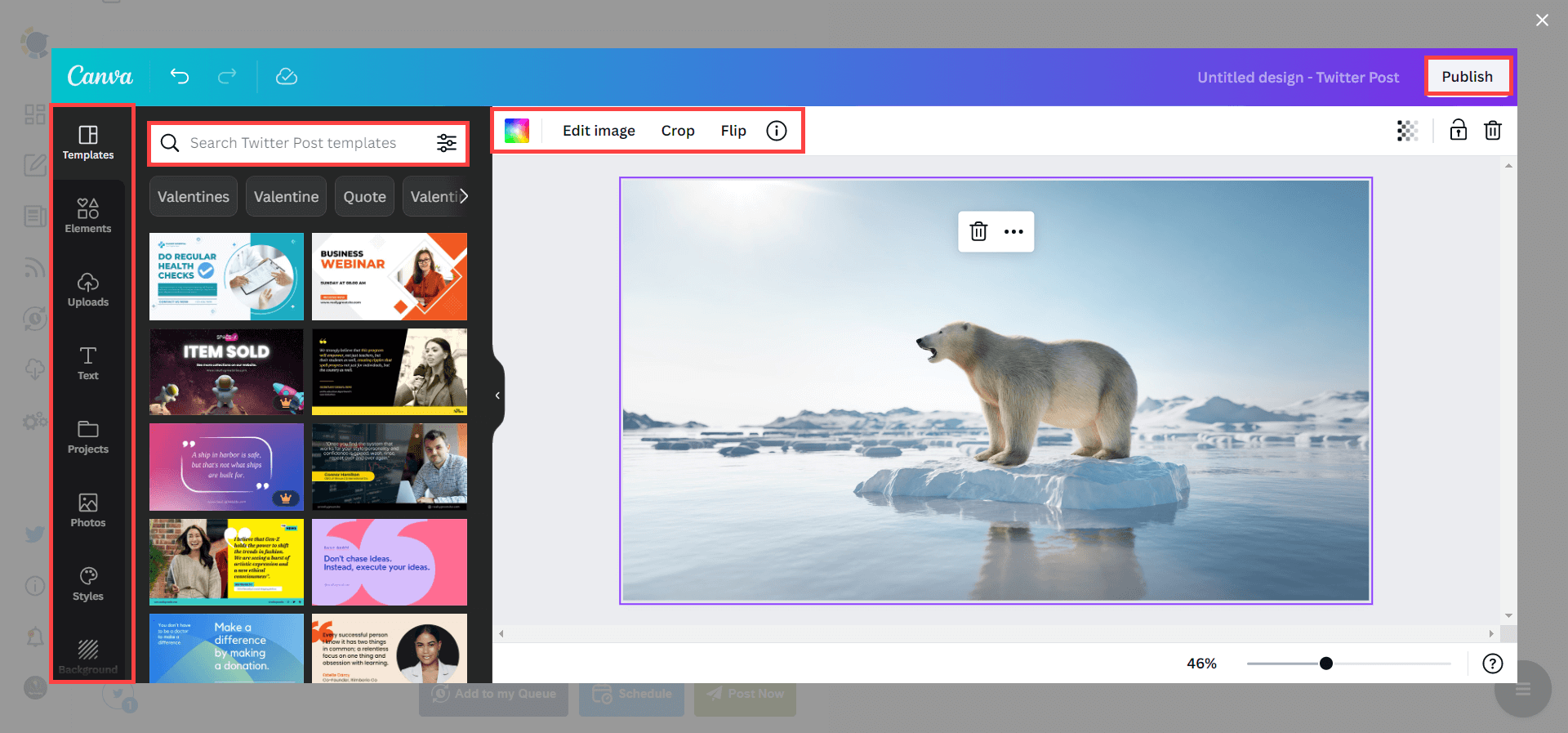Viewport: 1568px width, 733px height.
Task: Open the Templates tab in sidebar
Action: click(x=88, y=142)
